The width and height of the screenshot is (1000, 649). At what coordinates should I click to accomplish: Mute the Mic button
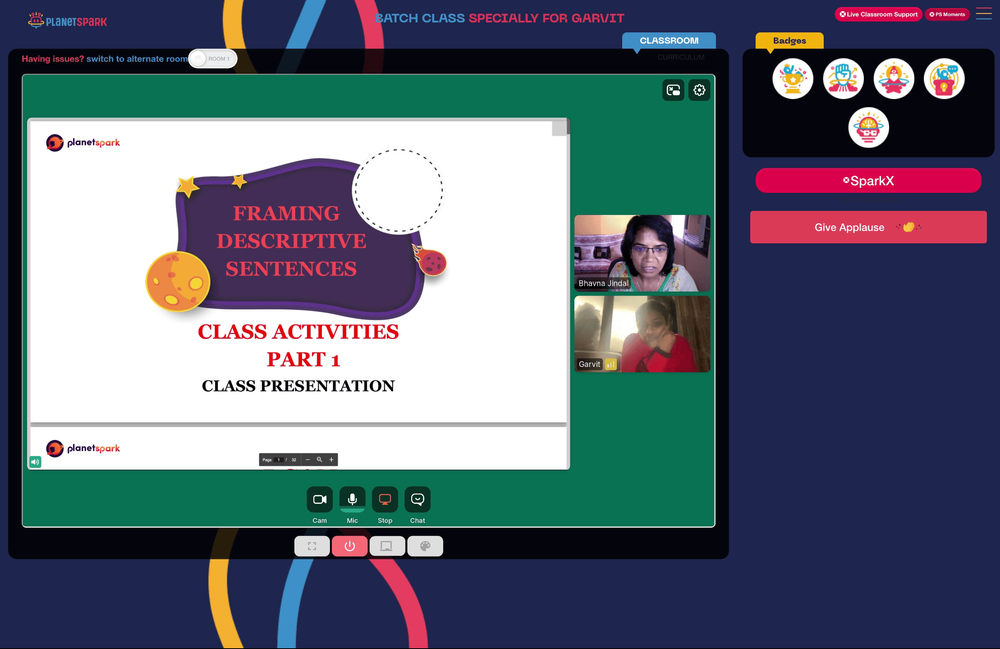(352, 499)
